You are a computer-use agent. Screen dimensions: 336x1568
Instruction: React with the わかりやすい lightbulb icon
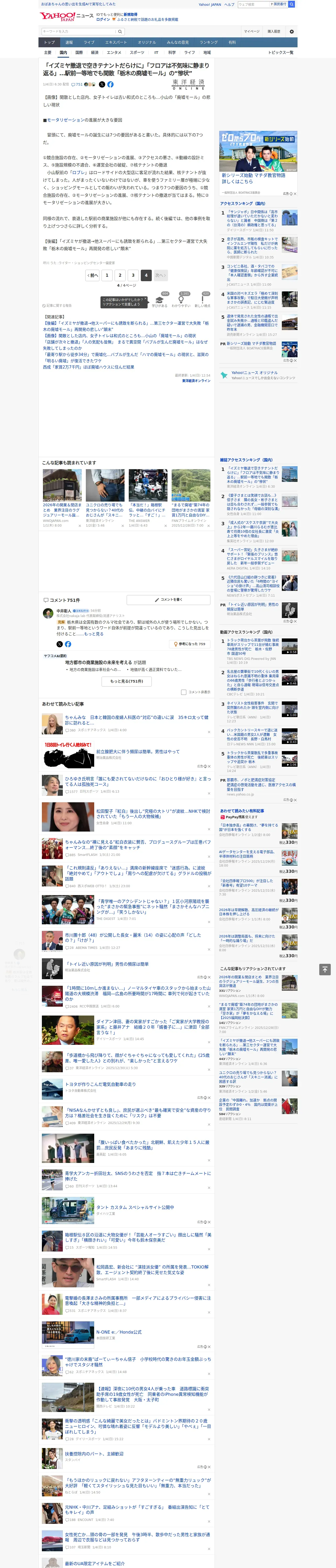click(181, 299)
